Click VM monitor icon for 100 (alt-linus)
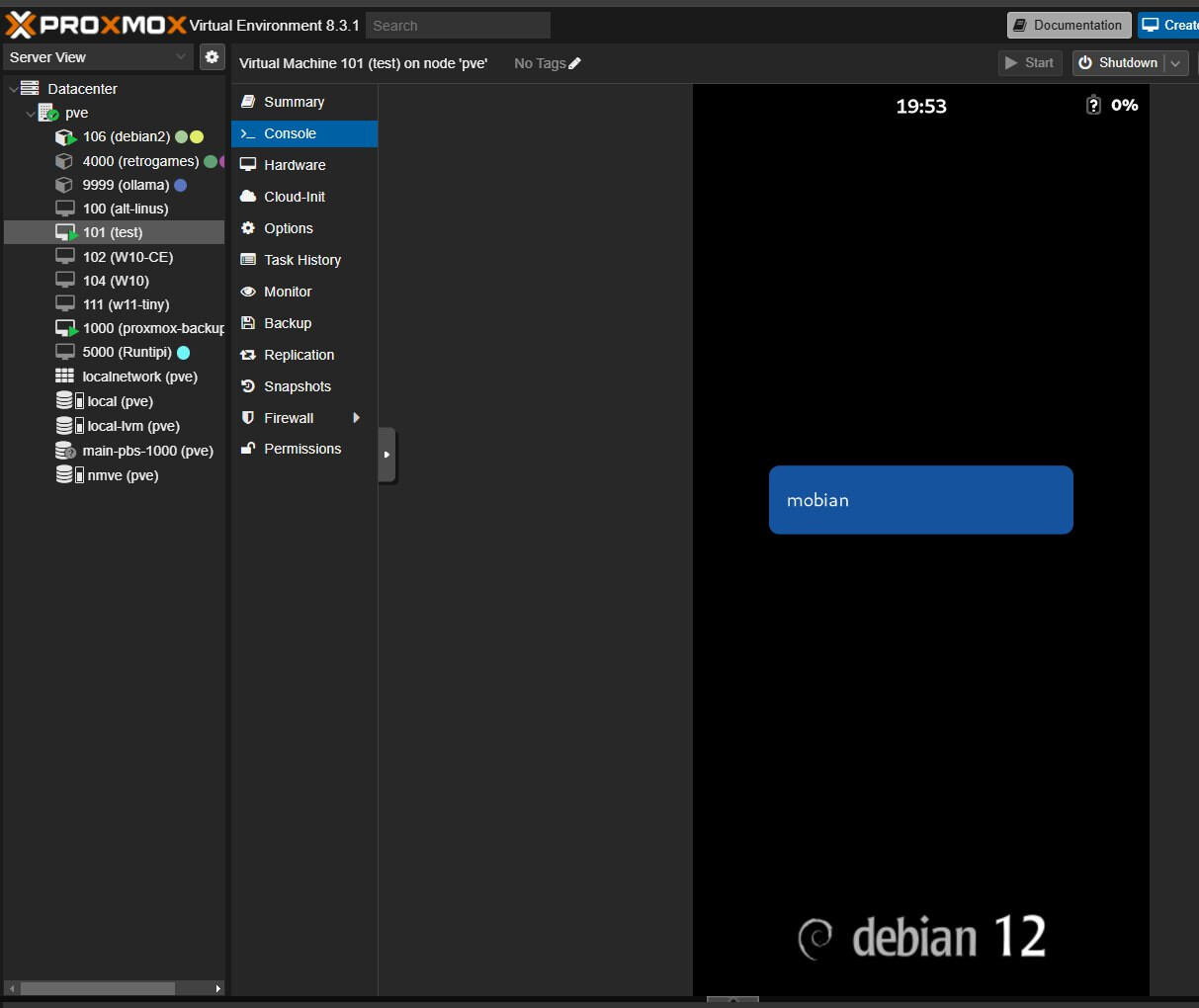 pyautogui.click(x=65, y=209)
